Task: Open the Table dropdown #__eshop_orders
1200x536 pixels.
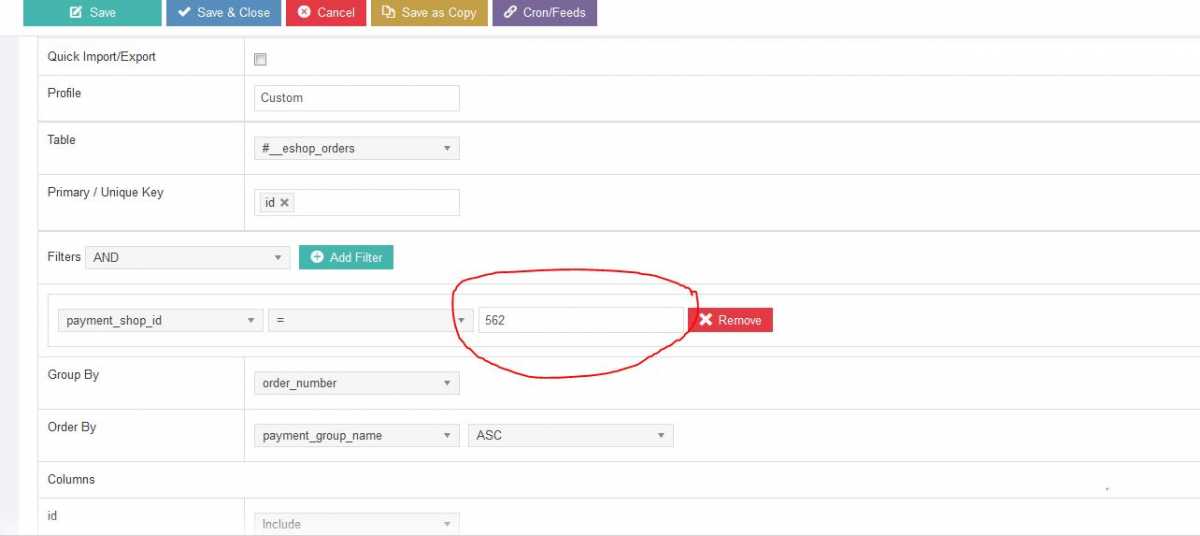Action: pyautogui.click(x=357, y=148)
